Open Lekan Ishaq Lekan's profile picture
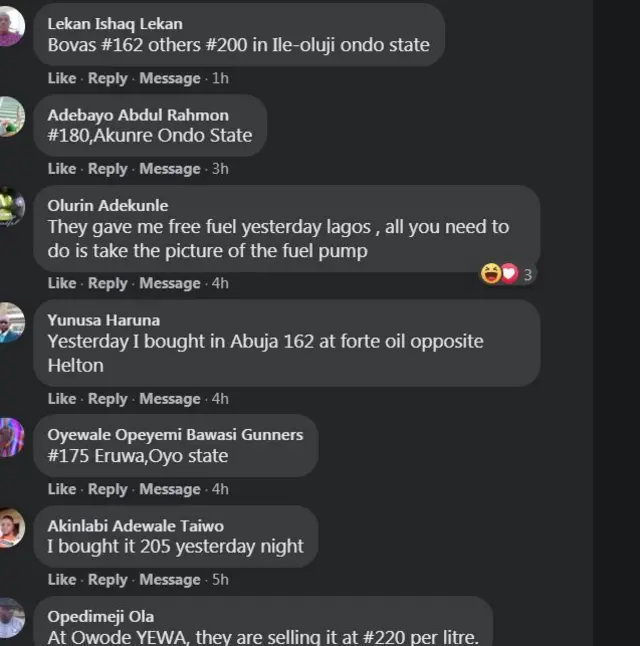Image resolution: width=640 pixels, height=646 pixels. click(9, 26)
